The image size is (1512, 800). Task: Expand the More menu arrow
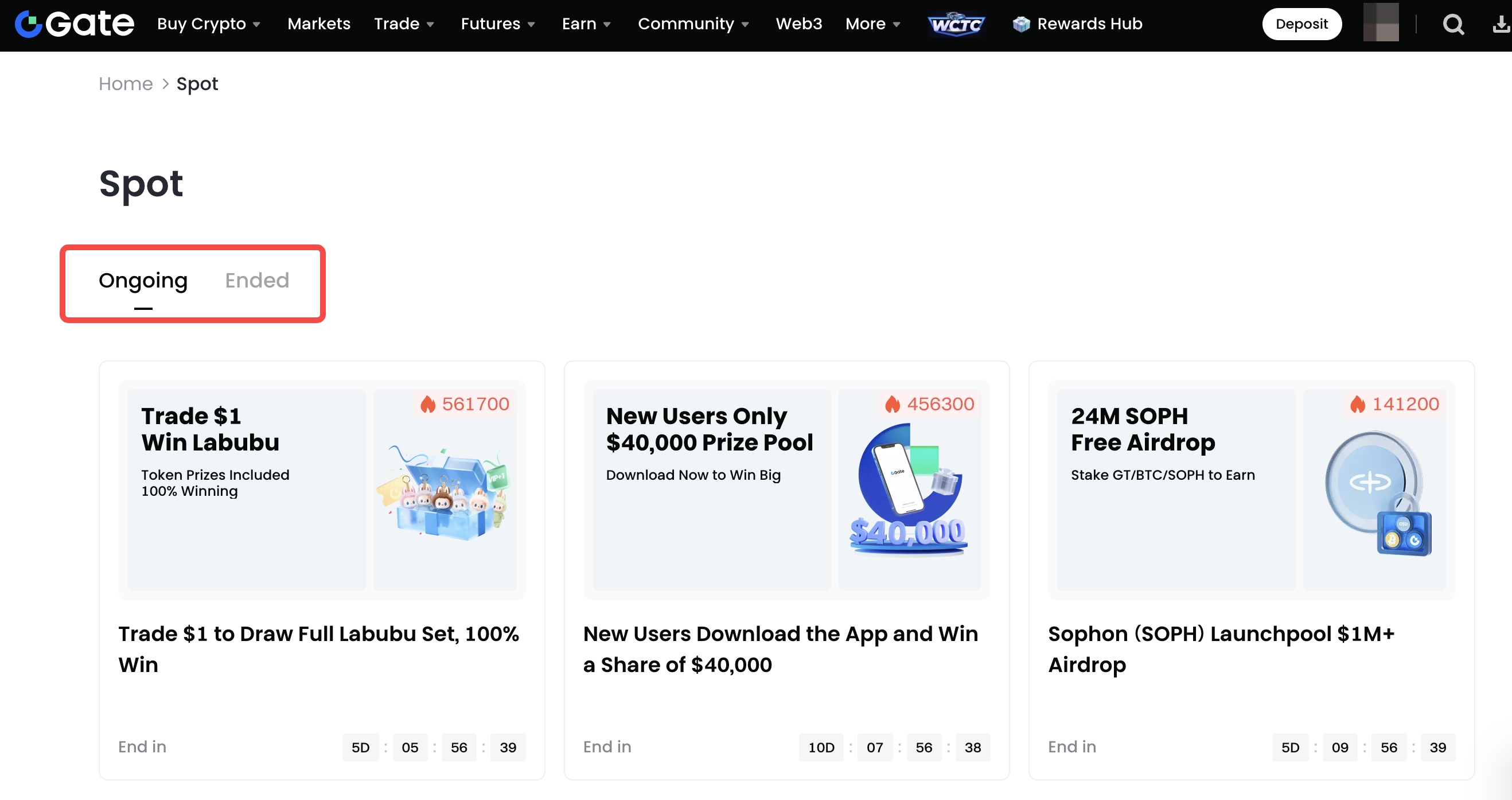(x=897, y=25)
